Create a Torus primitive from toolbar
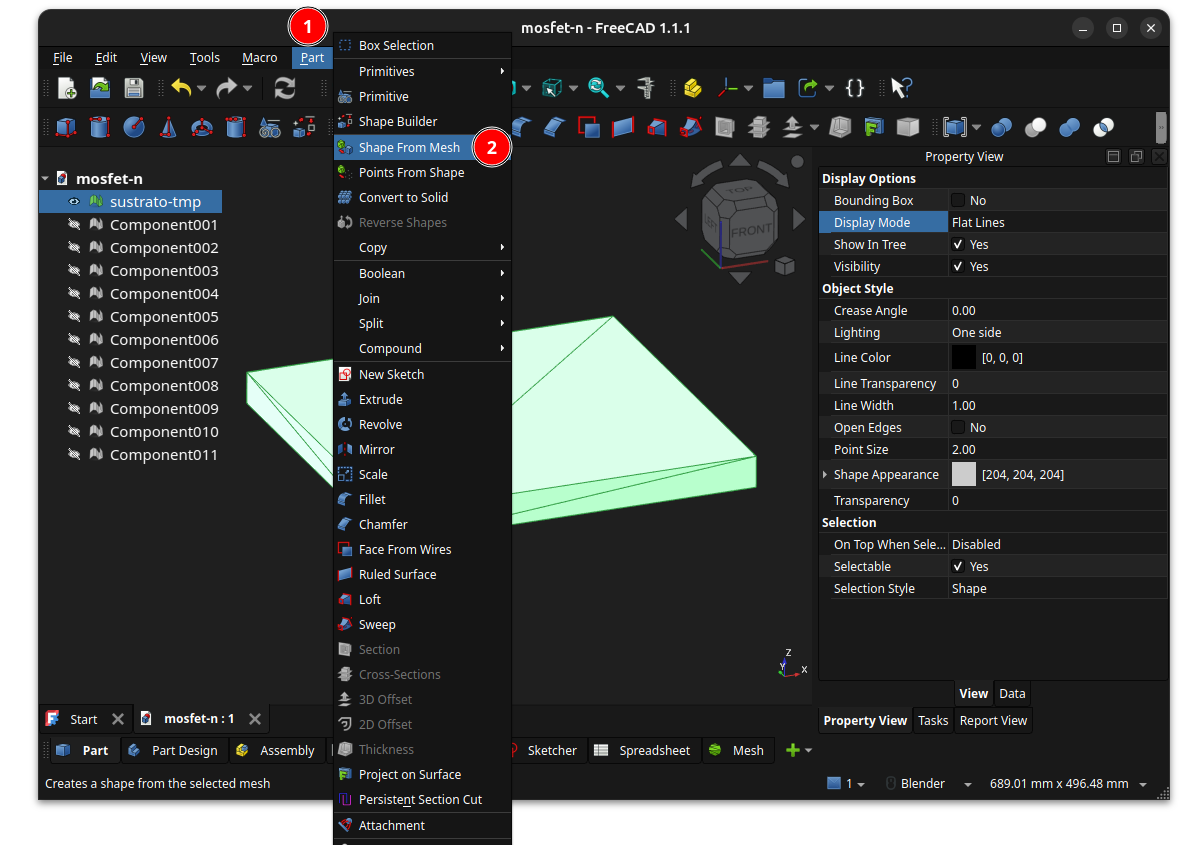Viewport: 1180px width, 845px height. coord(202,127)
